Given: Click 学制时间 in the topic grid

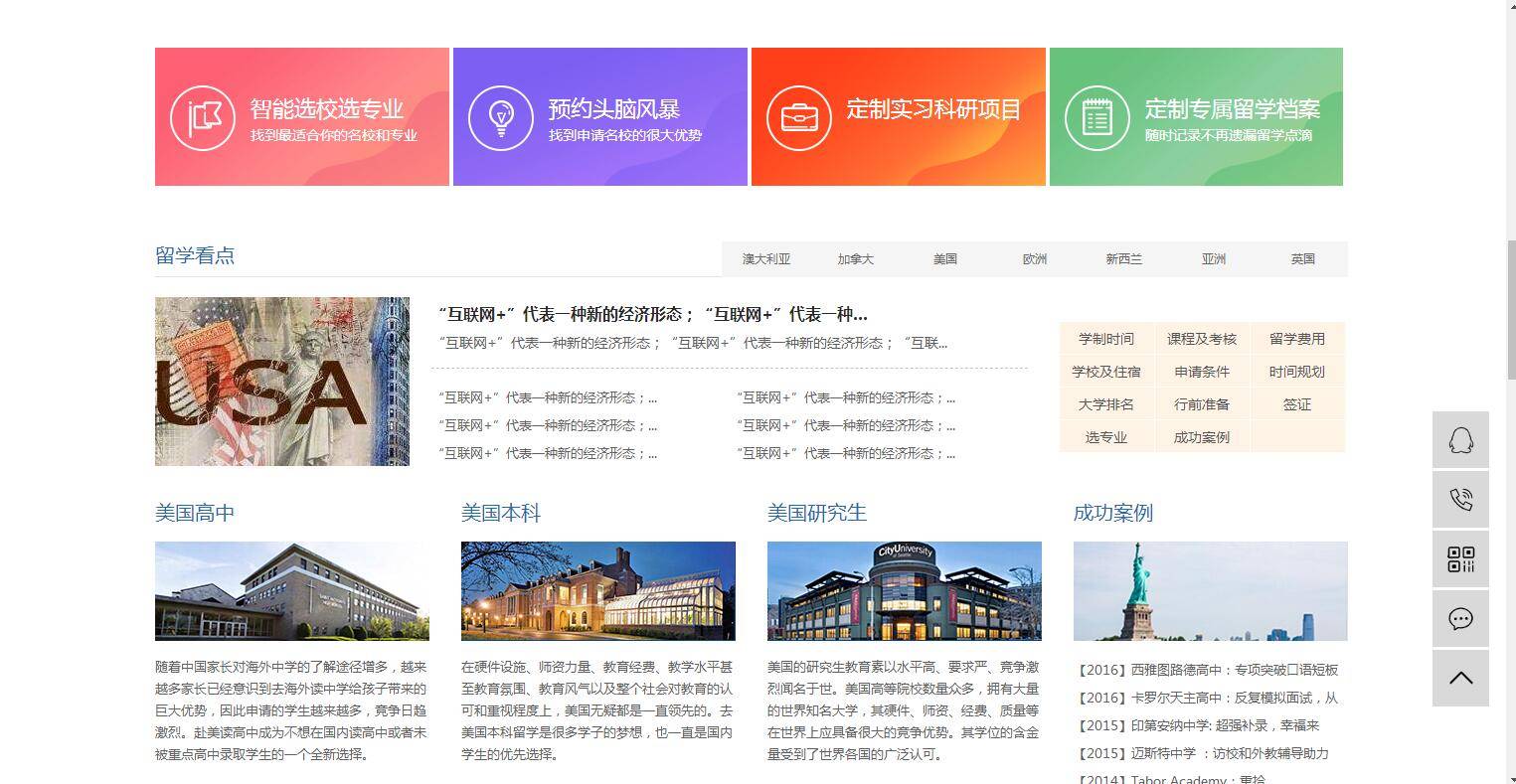Looking at the screenshot, I should [1106, 339].
